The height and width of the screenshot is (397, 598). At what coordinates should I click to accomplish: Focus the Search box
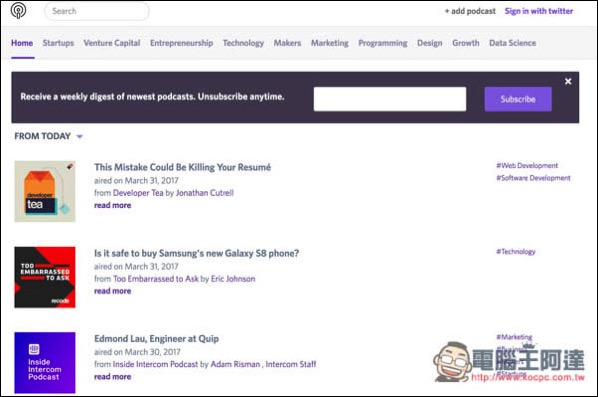tap(97, 11)
